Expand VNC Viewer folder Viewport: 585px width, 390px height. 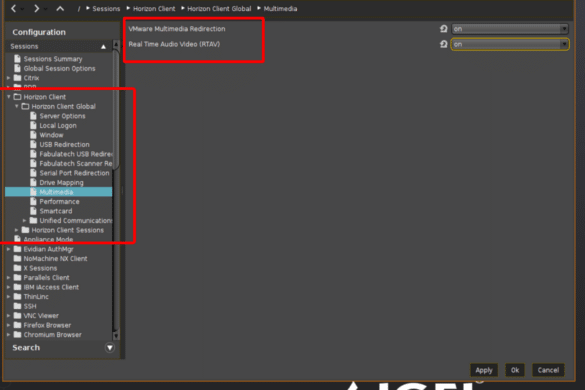9,316
